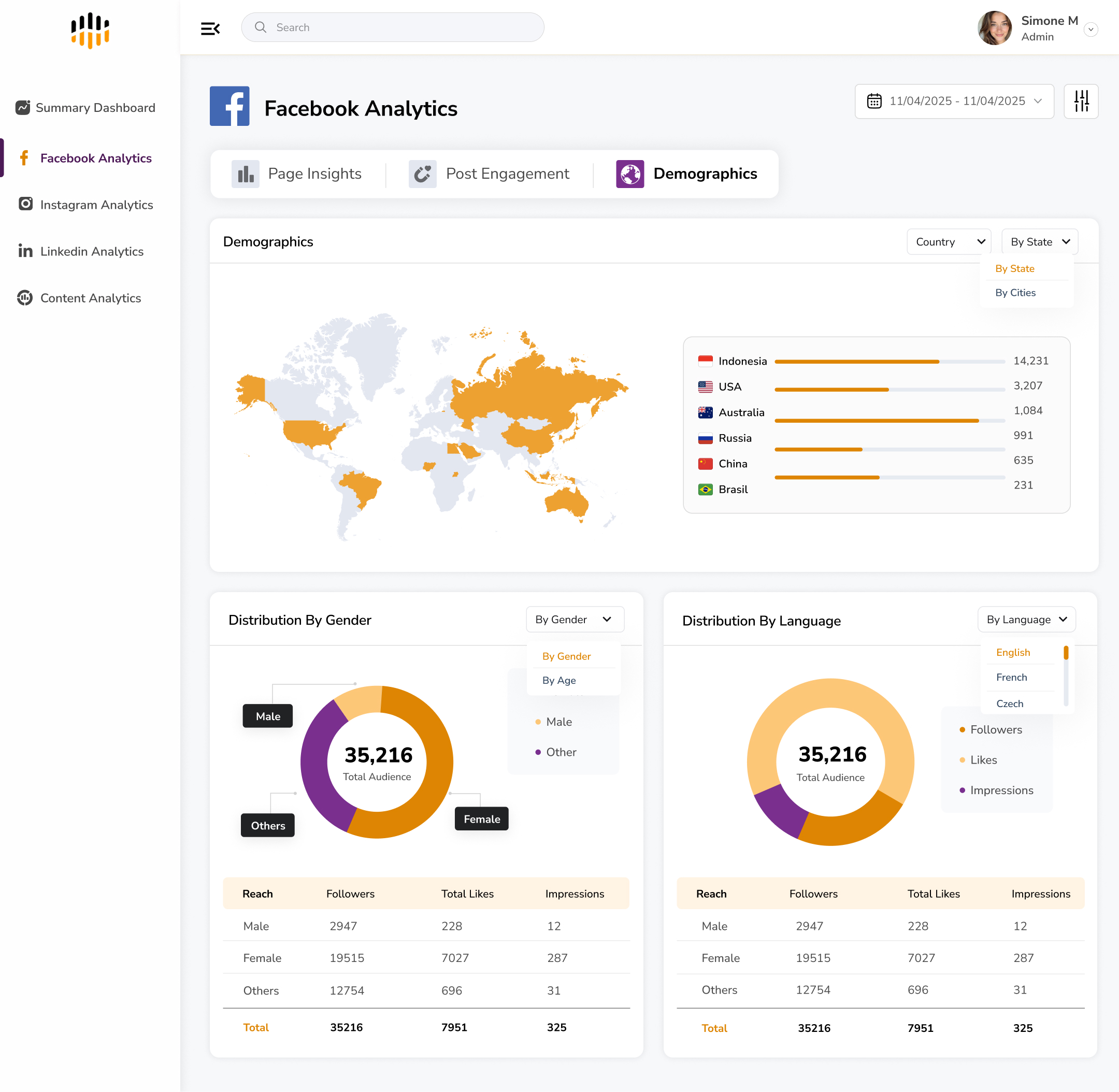
Task: Click the LinkedIn icon in sidebar
Action: (x=25, y=251)
